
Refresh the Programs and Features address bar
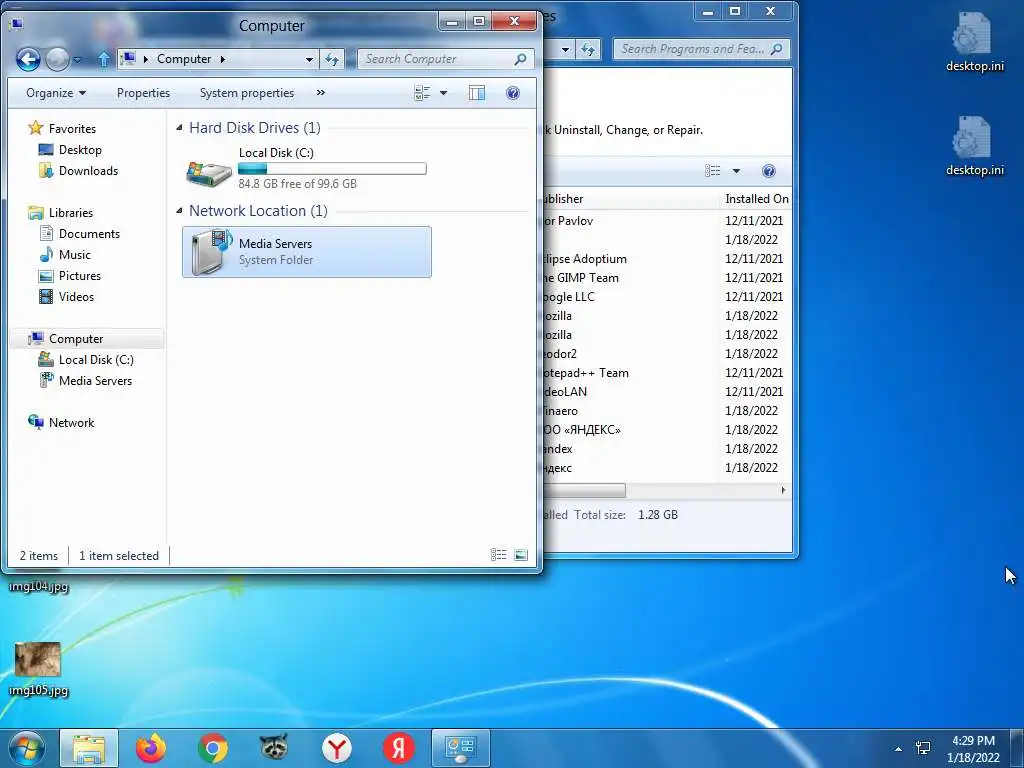click(588, 49)
